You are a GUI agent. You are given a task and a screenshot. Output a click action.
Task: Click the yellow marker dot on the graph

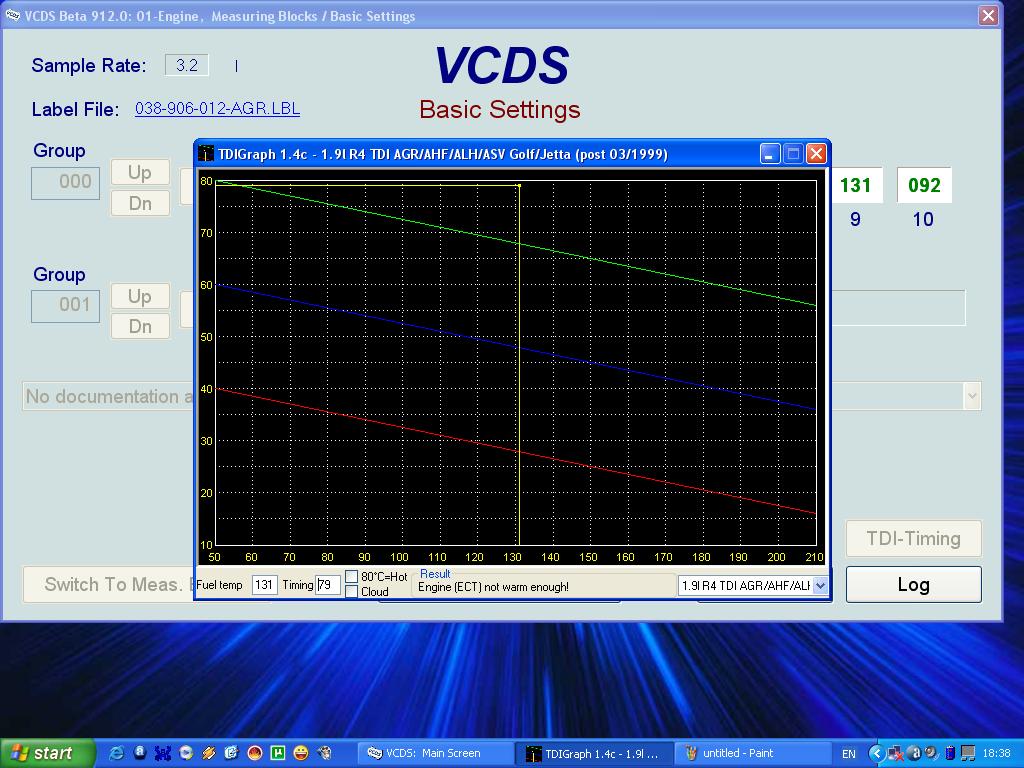[519, 185]
